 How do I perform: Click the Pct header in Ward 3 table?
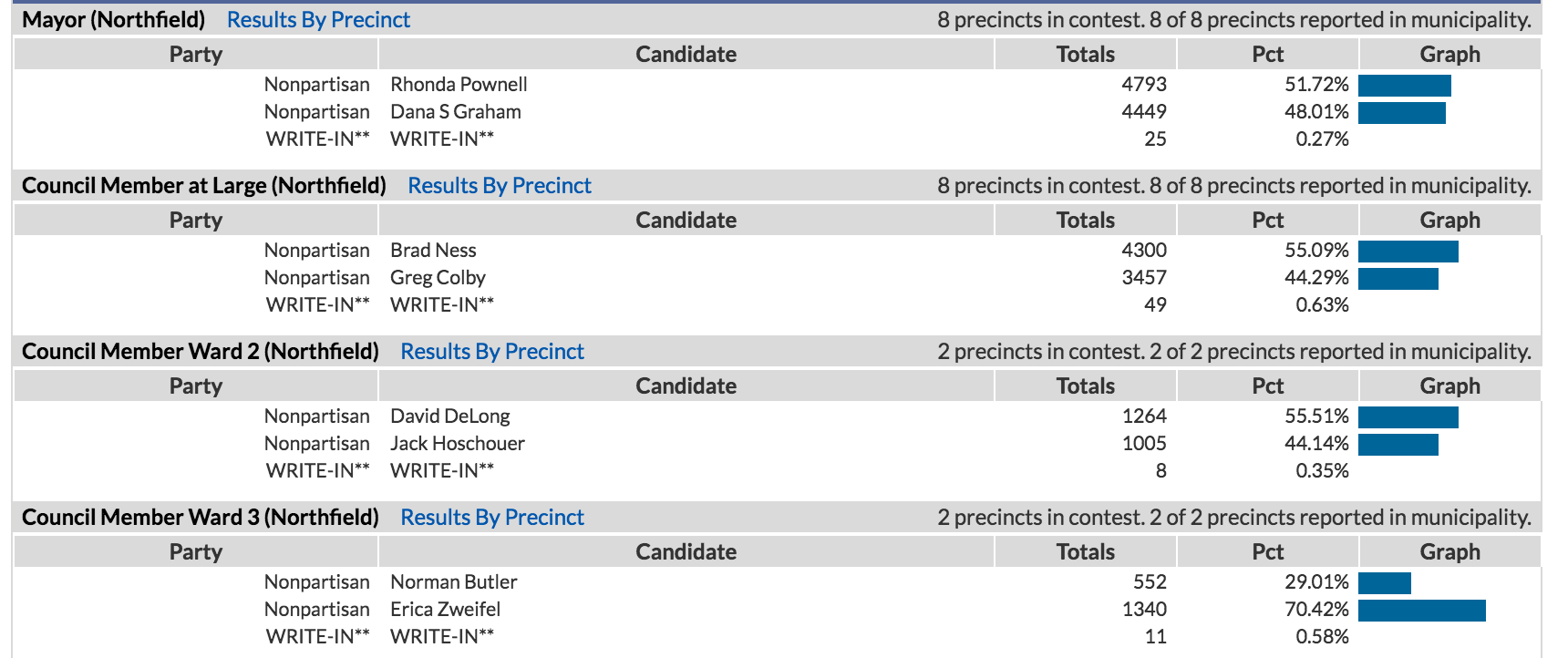click(1267, 551)
